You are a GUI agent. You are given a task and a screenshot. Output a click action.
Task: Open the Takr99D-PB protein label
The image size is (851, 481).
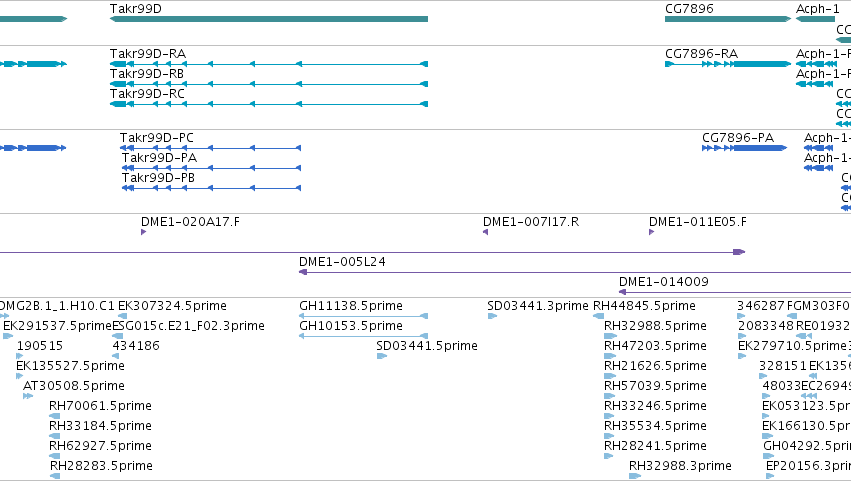click(158, 178)
